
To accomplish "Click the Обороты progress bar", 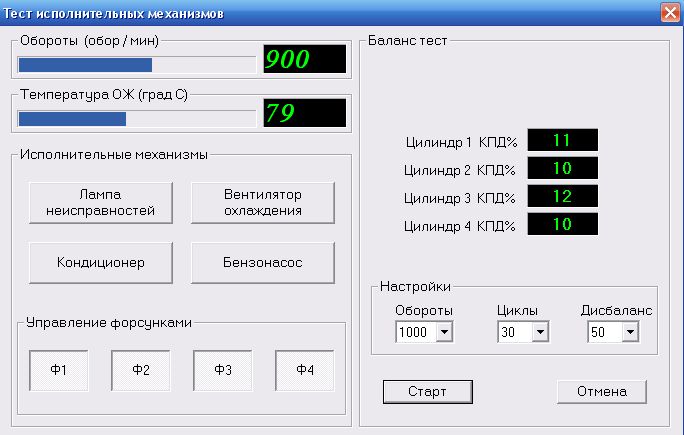I will click(x=137, y=65).
